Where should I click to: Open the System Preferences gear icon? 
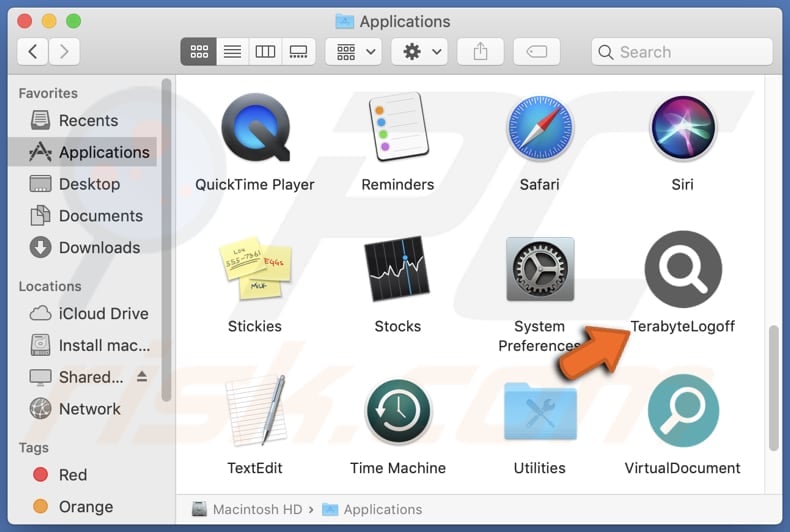540,269
